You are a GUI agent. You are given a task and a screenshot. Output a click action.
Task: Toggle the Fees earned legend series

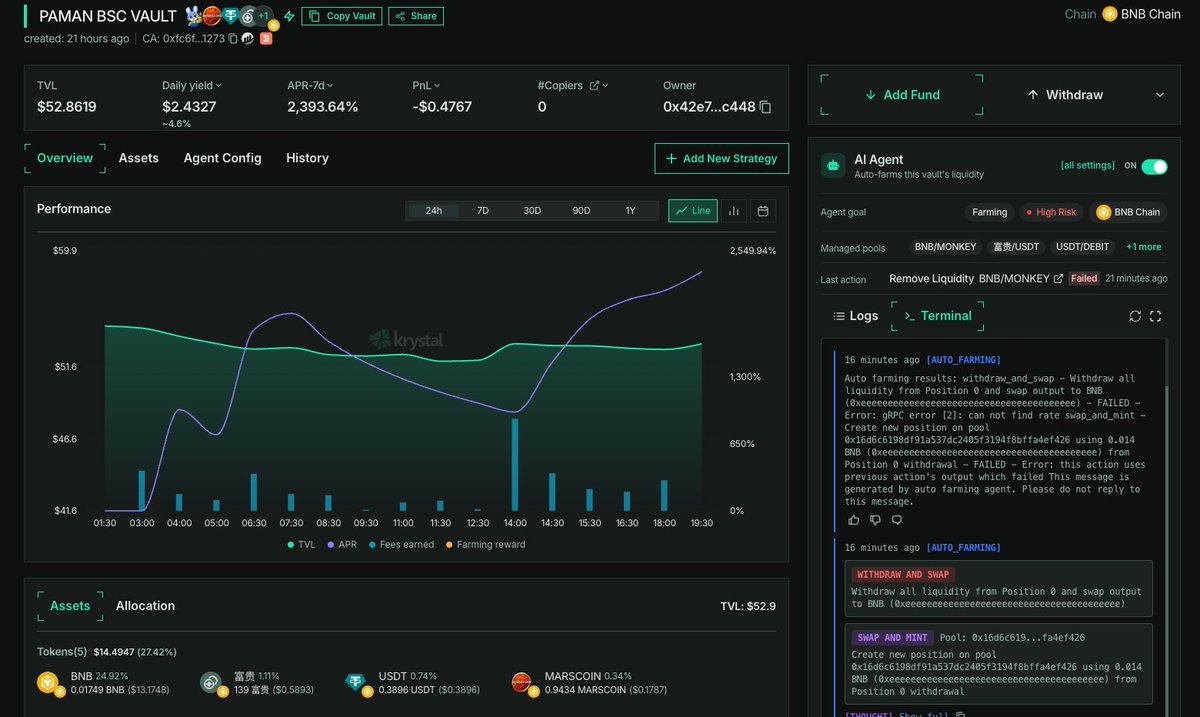[401, 545]
